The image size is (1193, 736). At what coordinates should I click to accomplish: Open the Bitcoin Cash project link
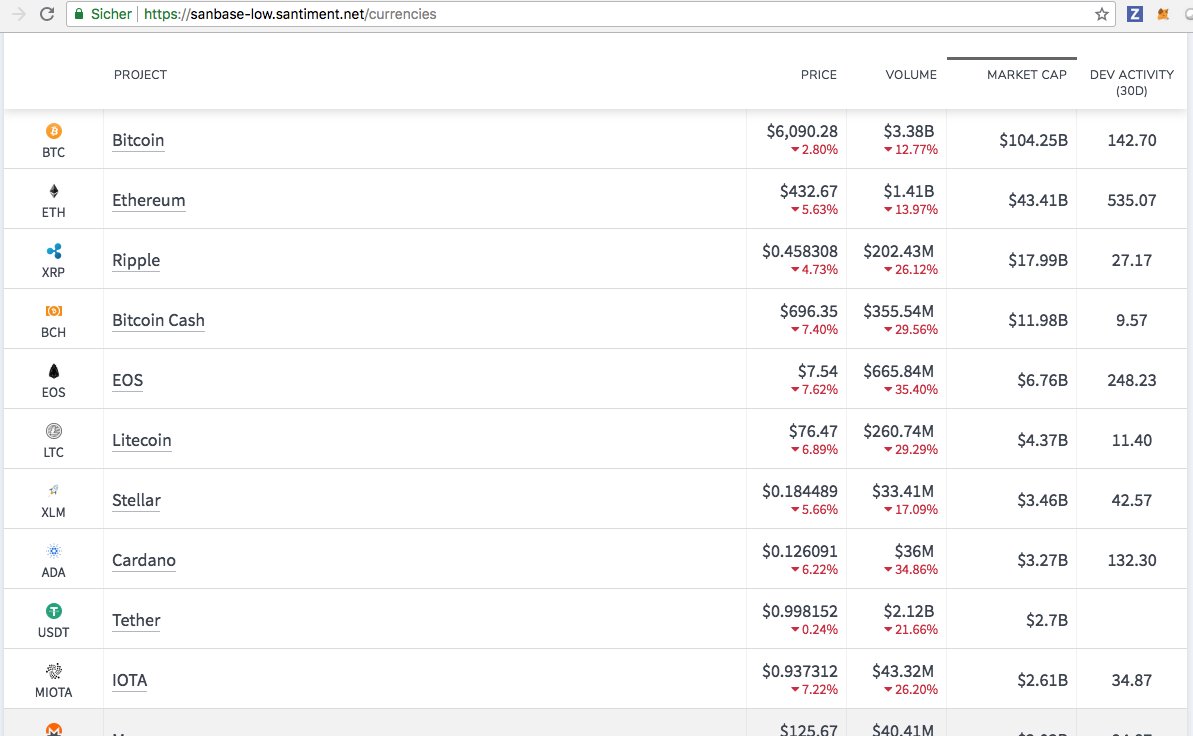click(x=158, y=320)
